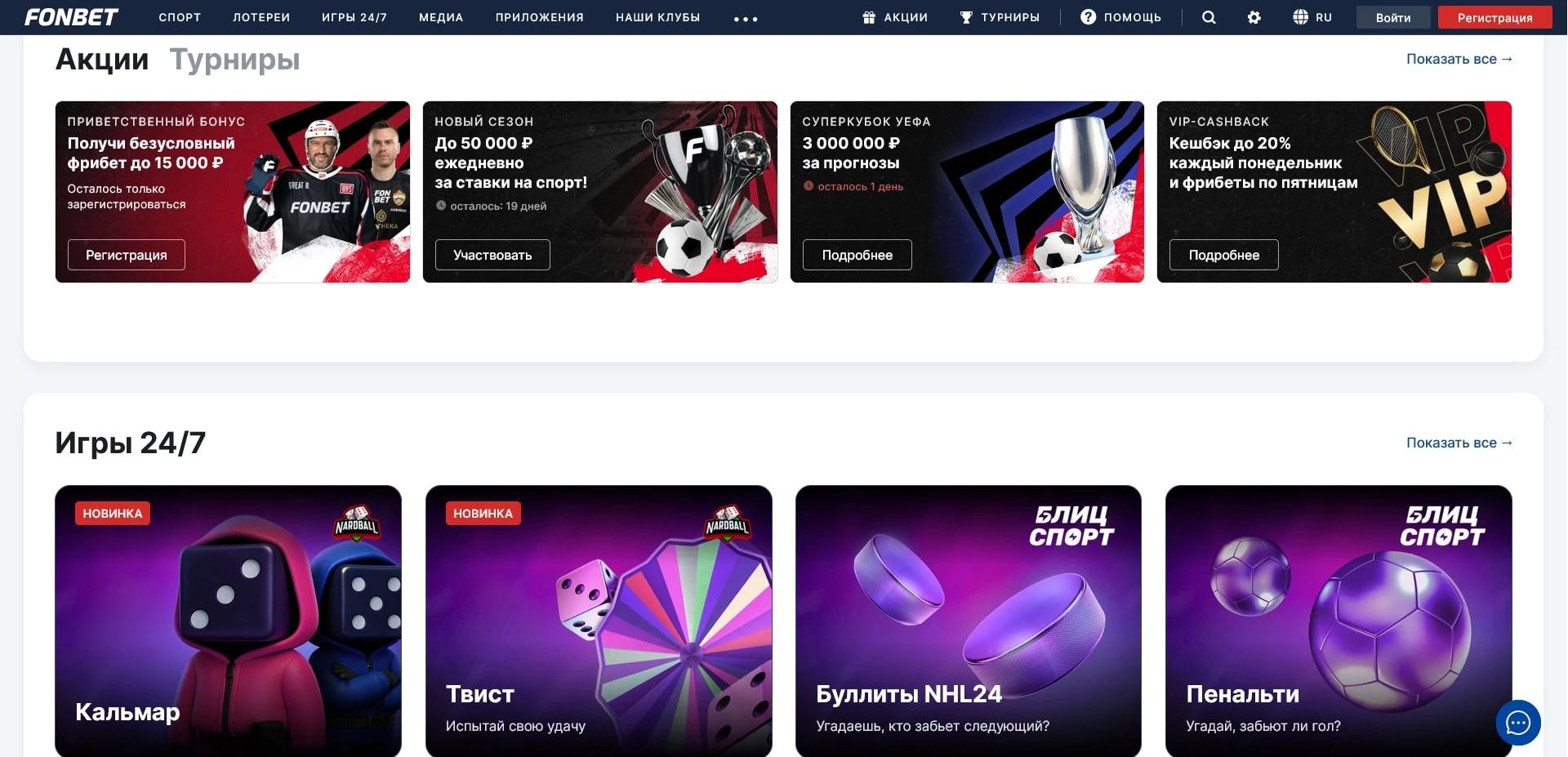Open the search magnifier icon
This screenshot has width=1568, height=757.
click(1209, 17)
